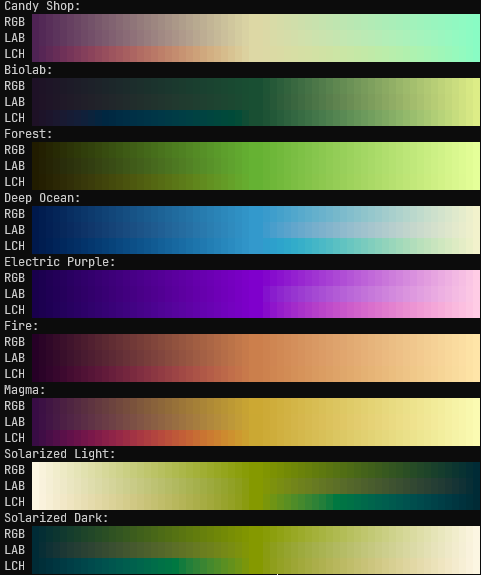Select the Biolab LAB gradient strip
This screenshot has width=481, height=575.
(x=256, y=102)
